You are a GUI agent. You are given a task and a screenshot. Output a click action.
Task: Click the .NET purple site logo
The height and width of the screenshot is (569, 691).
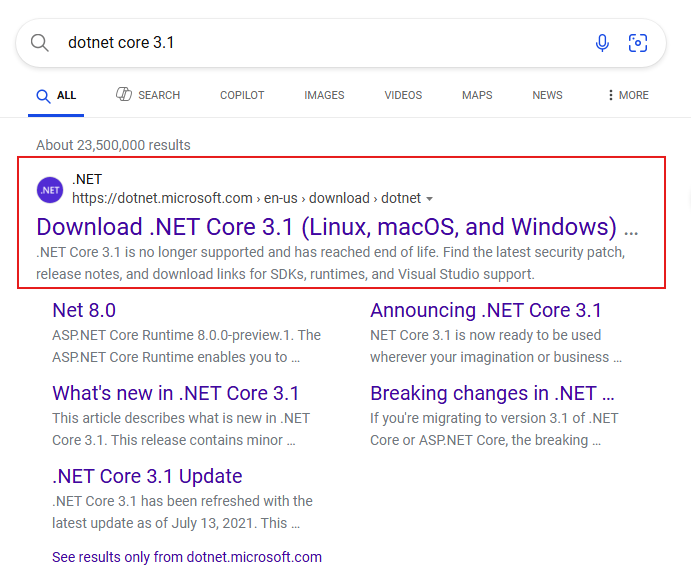[50, 190]
